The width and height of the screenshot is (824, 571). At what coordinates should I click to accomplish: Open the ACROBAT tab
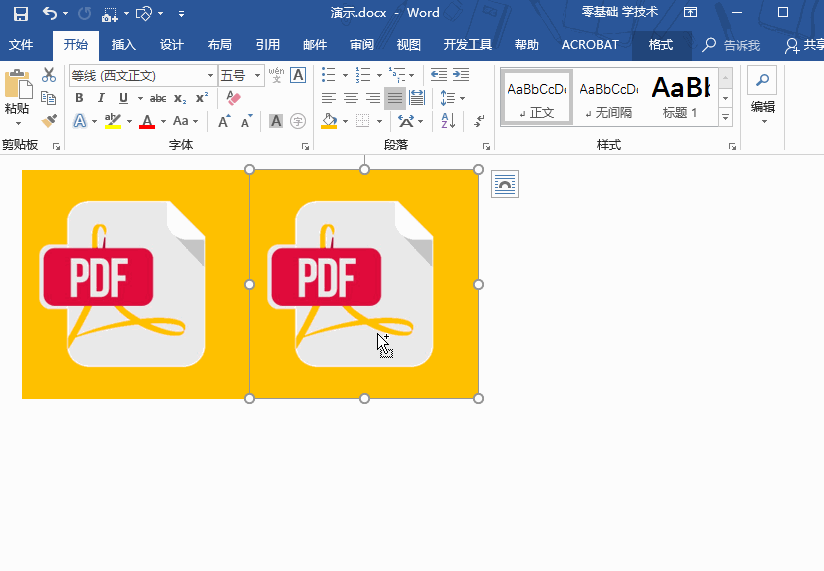(590, 45)
